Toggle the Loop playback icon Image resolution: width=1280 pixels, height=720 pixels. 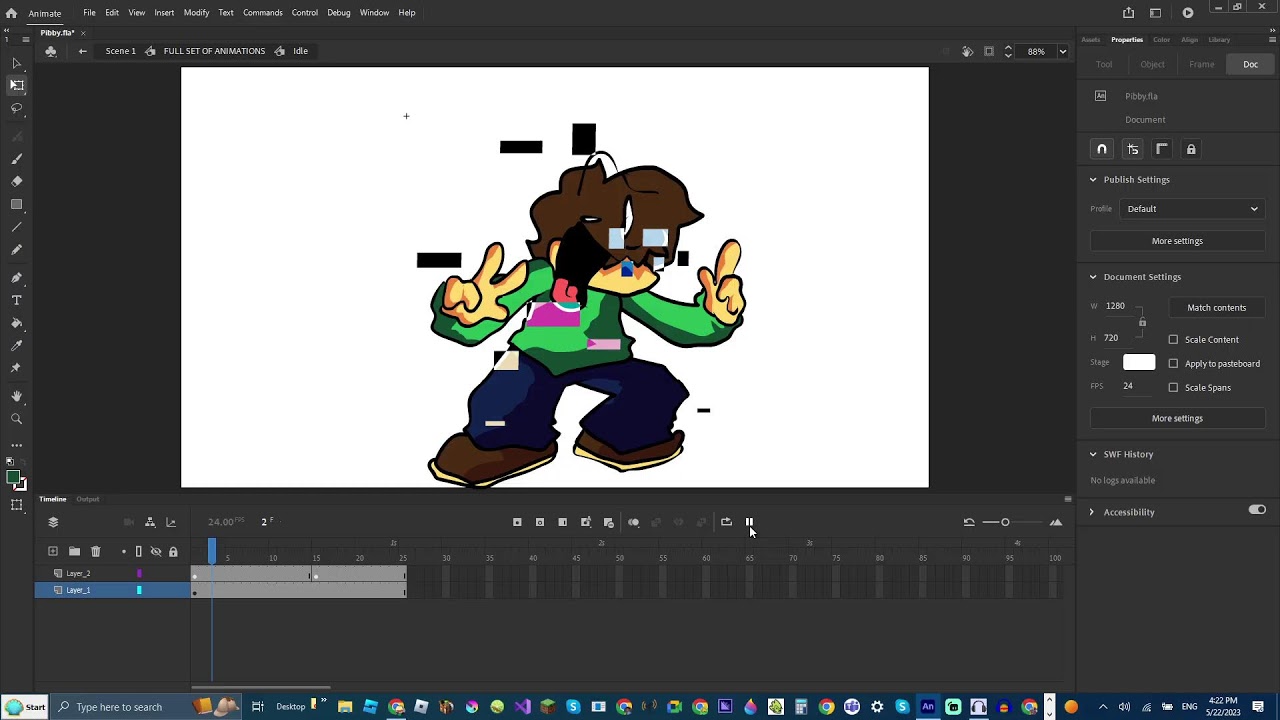(726, 522)
